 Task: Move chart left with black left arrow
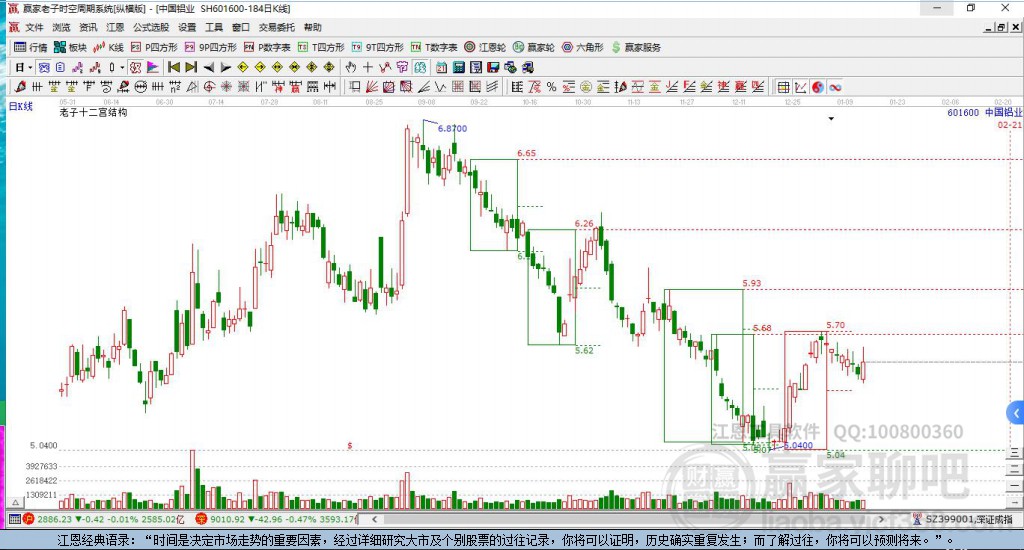tap(208, 67)
